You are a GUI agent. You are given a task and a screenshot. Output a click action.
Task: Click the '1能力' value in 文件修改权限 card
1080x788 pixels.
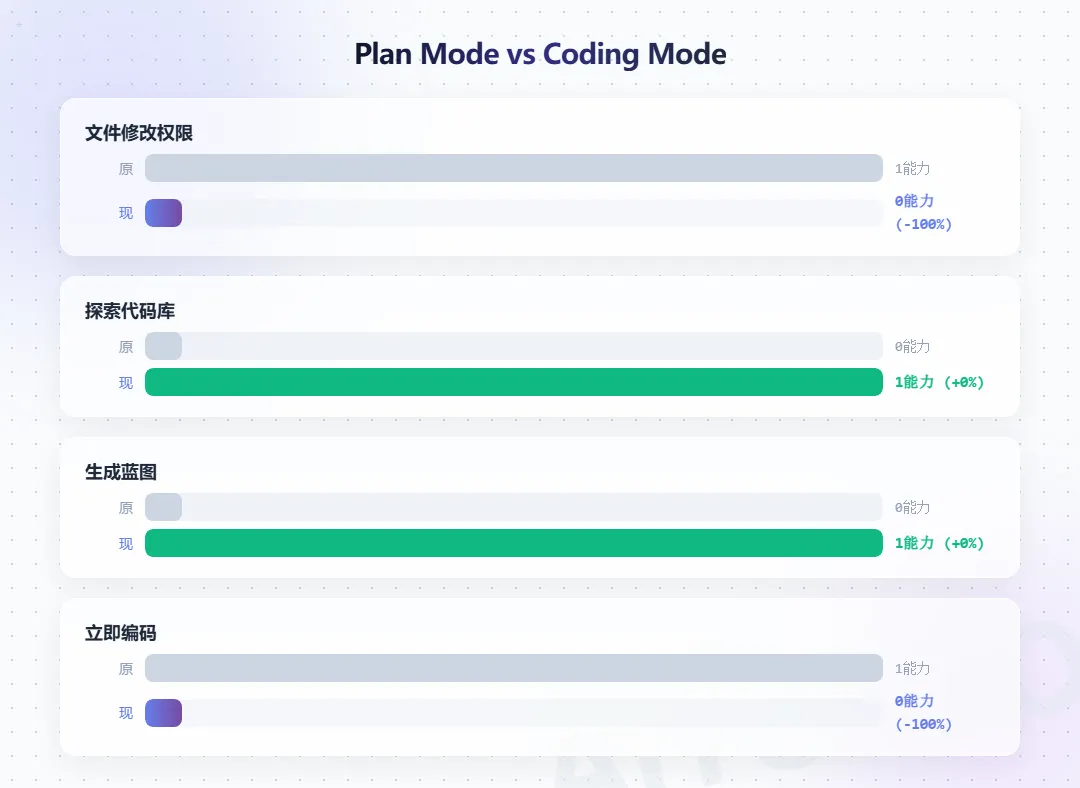[912, 169]
